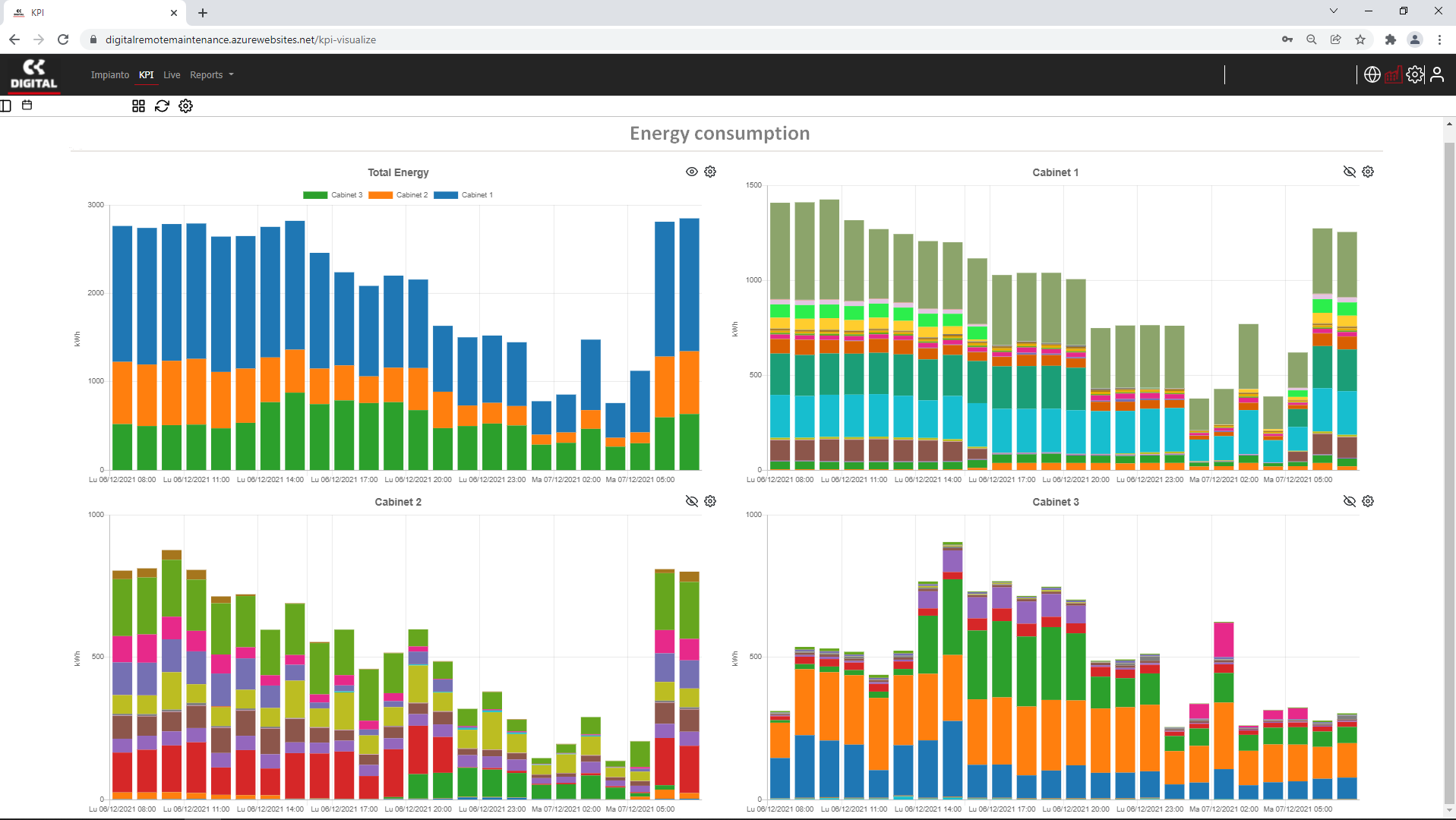The image size is (1456, 820).
Task: Click the browser extensions puzzle icon
Action: tap(1391, 39)
